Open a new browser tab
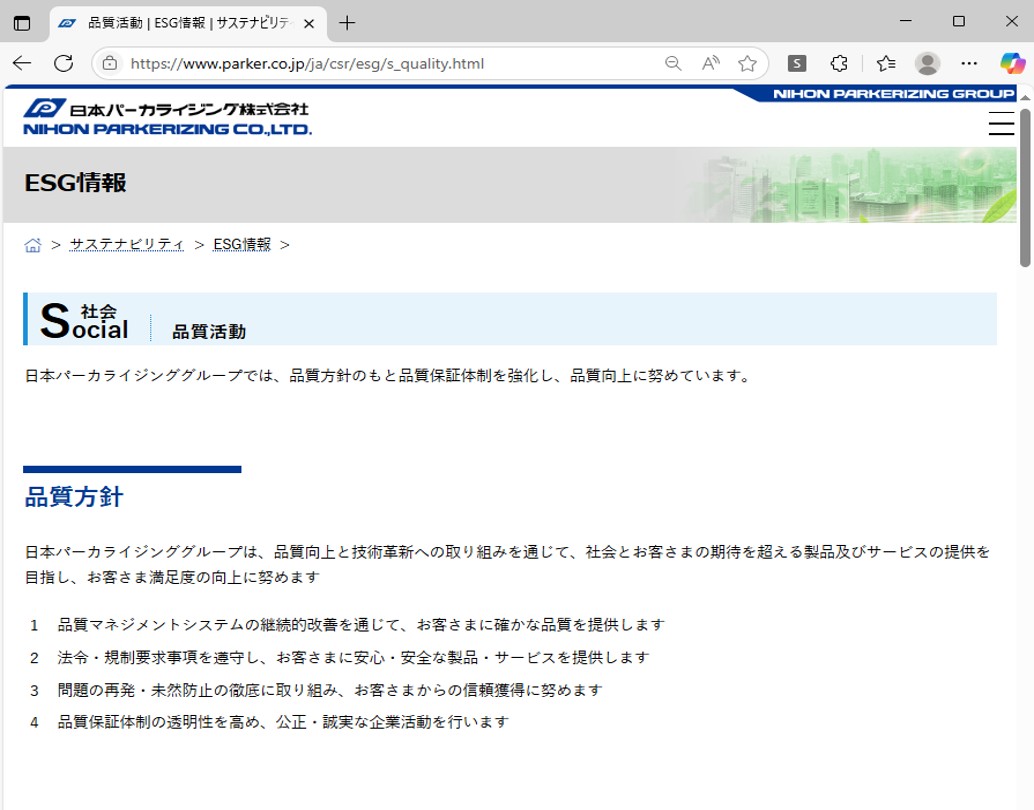 click(x=347, y=23)
